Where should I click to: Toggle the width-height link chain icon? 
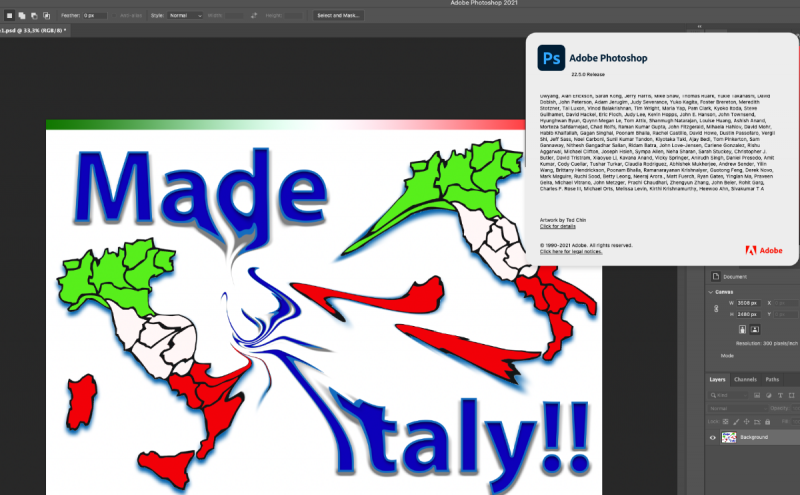[x=716, y=309]
